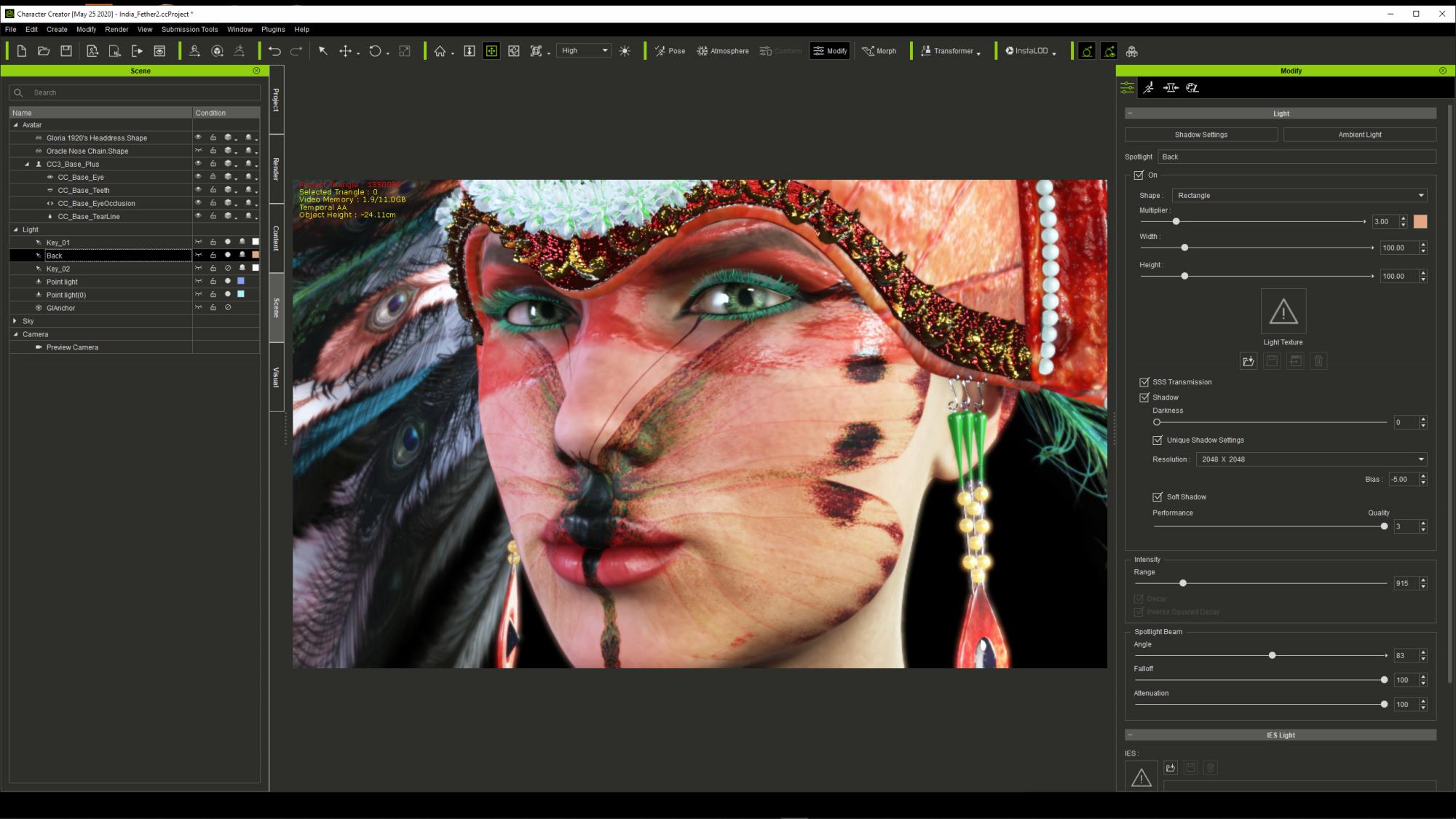Select the Rotate tool icon

pos(375,51)
